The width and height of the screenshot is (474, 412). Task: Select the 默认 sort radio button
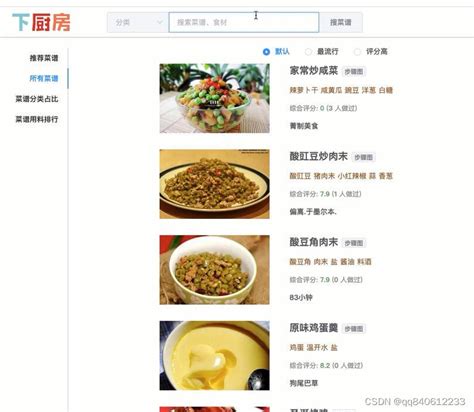tap(266, 52)
